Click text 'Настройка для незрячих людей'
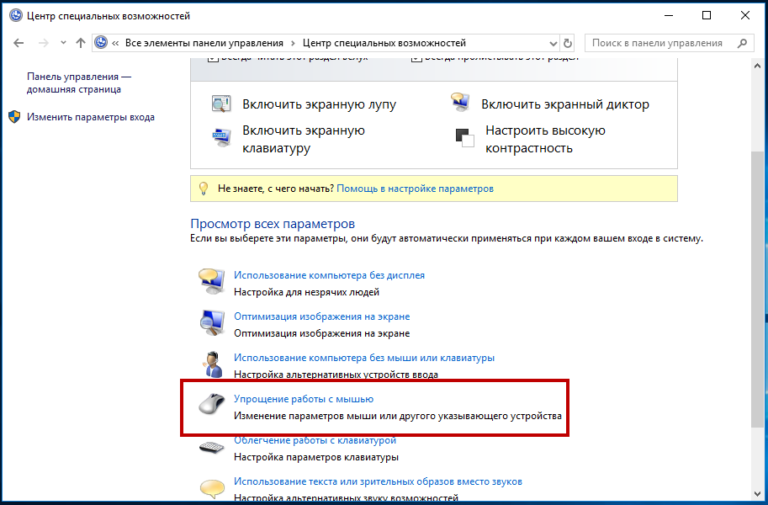Image resolution: width=768 pixels, height=505 pixels. coord(307,292)
